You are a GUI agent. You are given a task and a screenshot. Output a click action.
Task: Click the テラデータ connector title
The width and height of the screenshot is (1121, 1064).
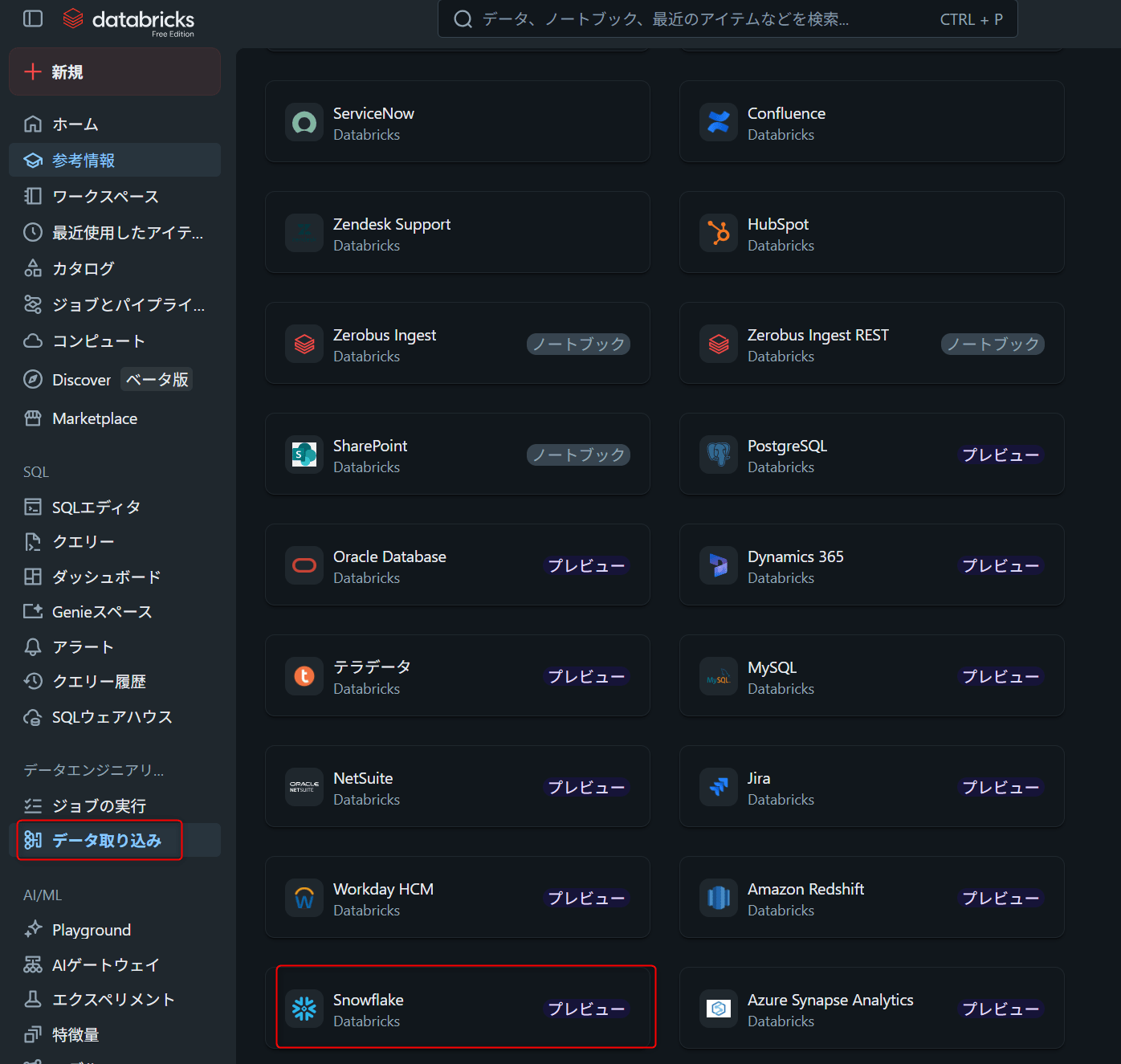click(x=372, y=667)
